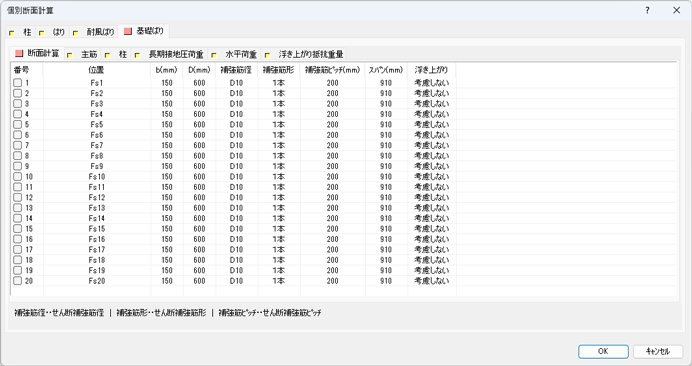Open the 断面計算 sub-tab
The height and width of the screenshot is (366, 692).
[38, 53]
